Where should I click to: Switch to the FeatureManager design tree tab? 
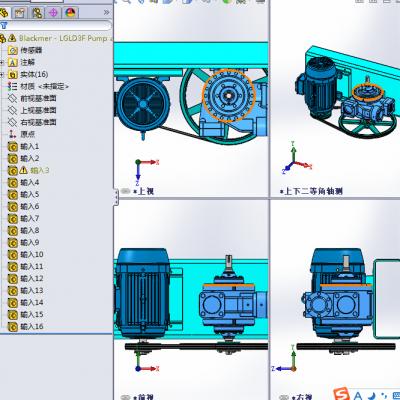pos(4,13)
